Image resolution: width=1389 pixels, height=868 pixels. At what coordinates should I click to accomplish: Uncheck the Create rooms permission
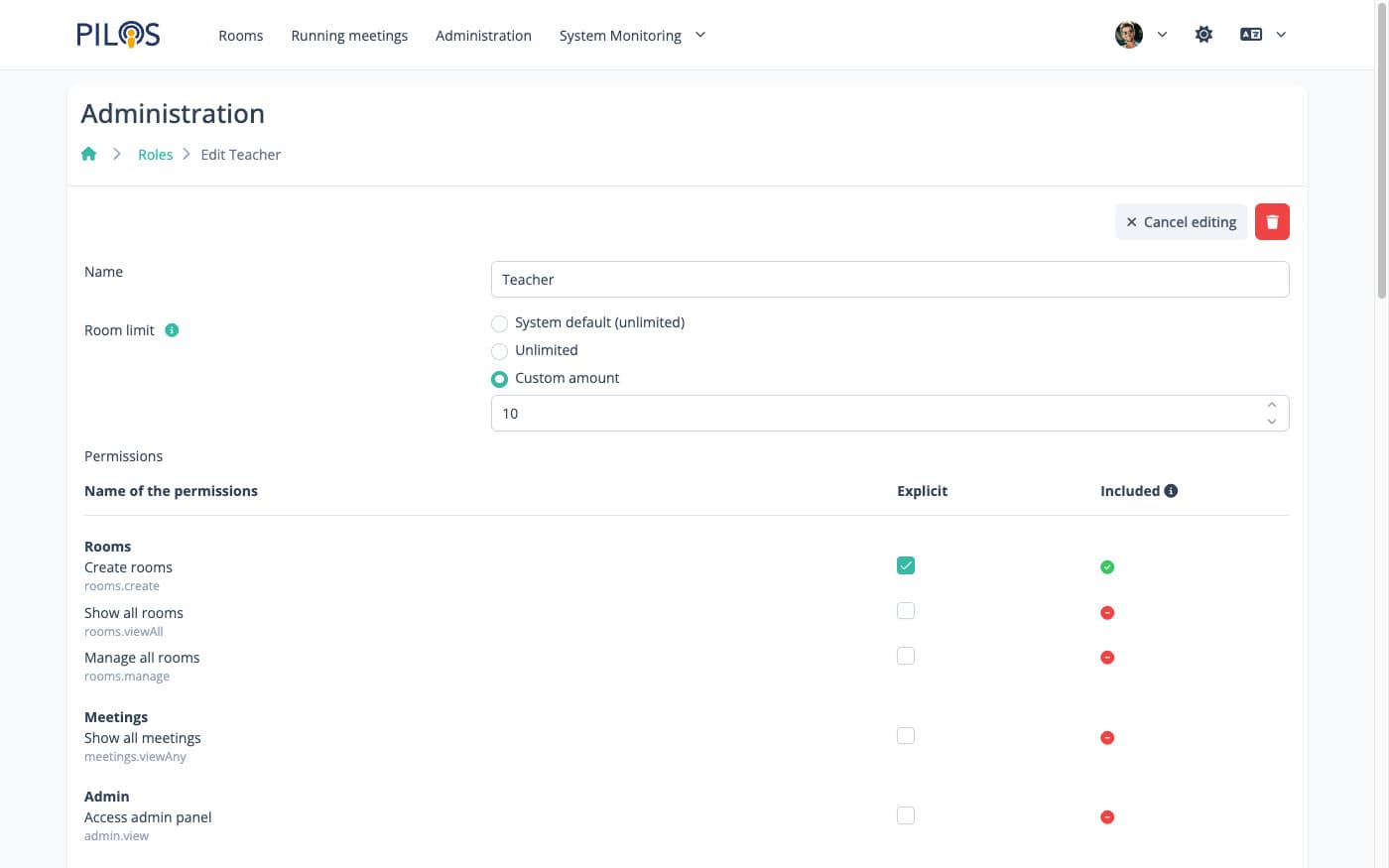click(x=906, y=565)
